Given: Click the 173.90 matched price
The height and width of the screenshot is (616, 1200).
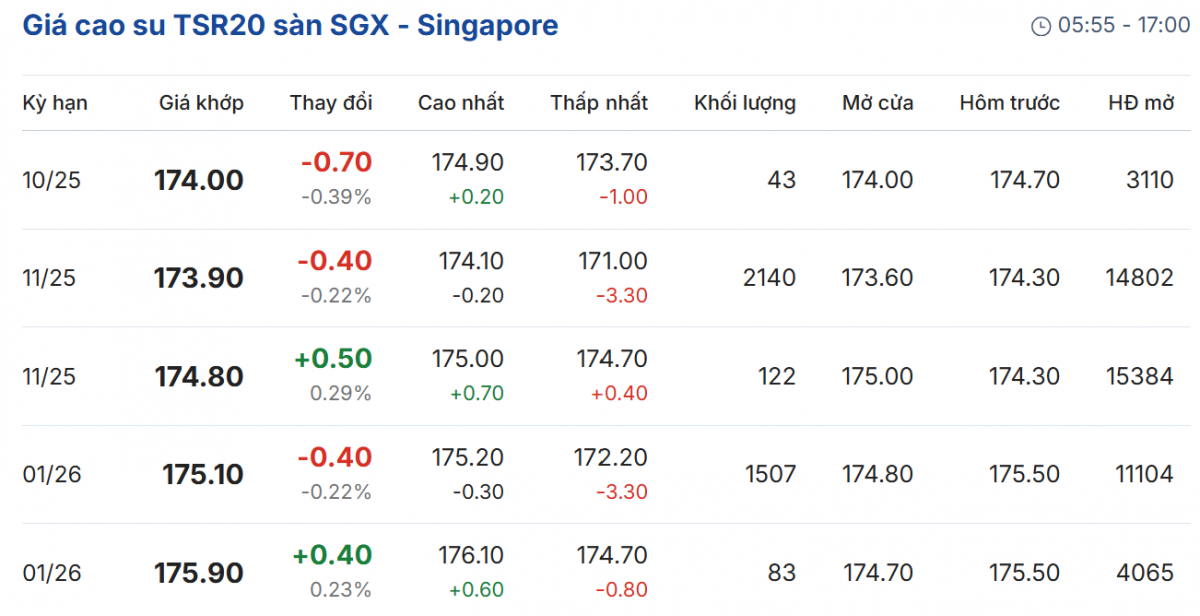Looking at the screenshot, I should 198,278.
